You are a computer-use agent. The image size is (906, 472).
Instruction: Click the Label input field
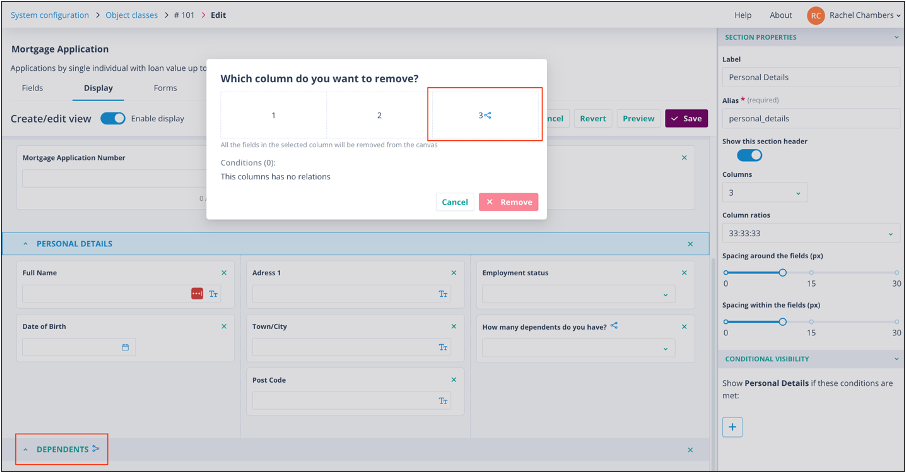pyautogui.click(x=811, y=77)
